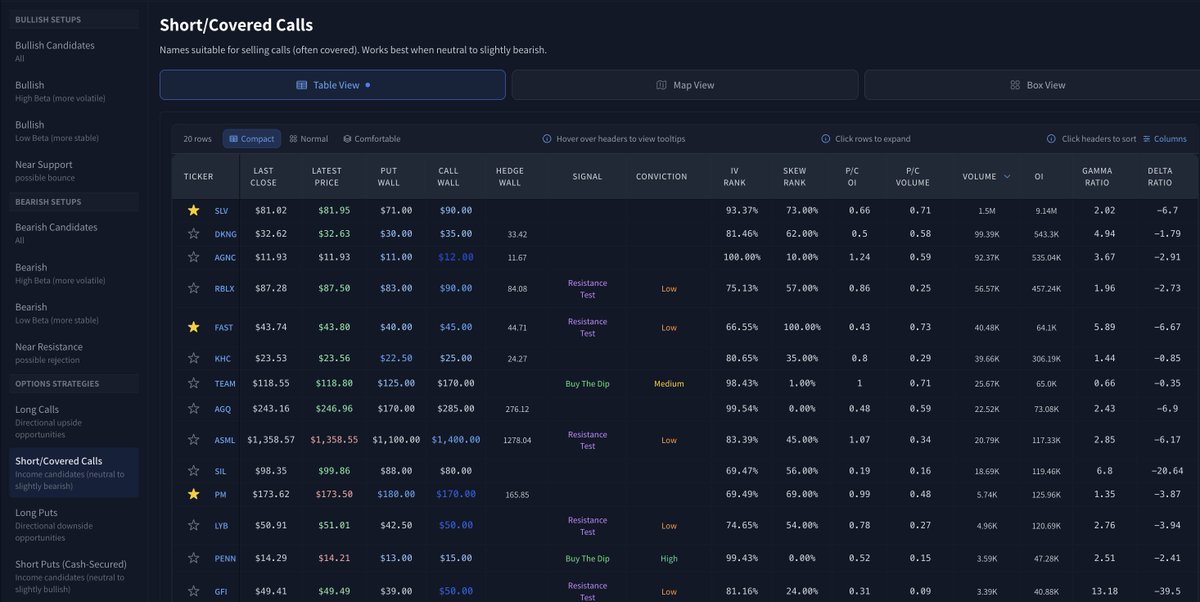Viewport: 1200px width, 602px height.
Task: Open the Columns settings menu
Action: [1165, 139]
